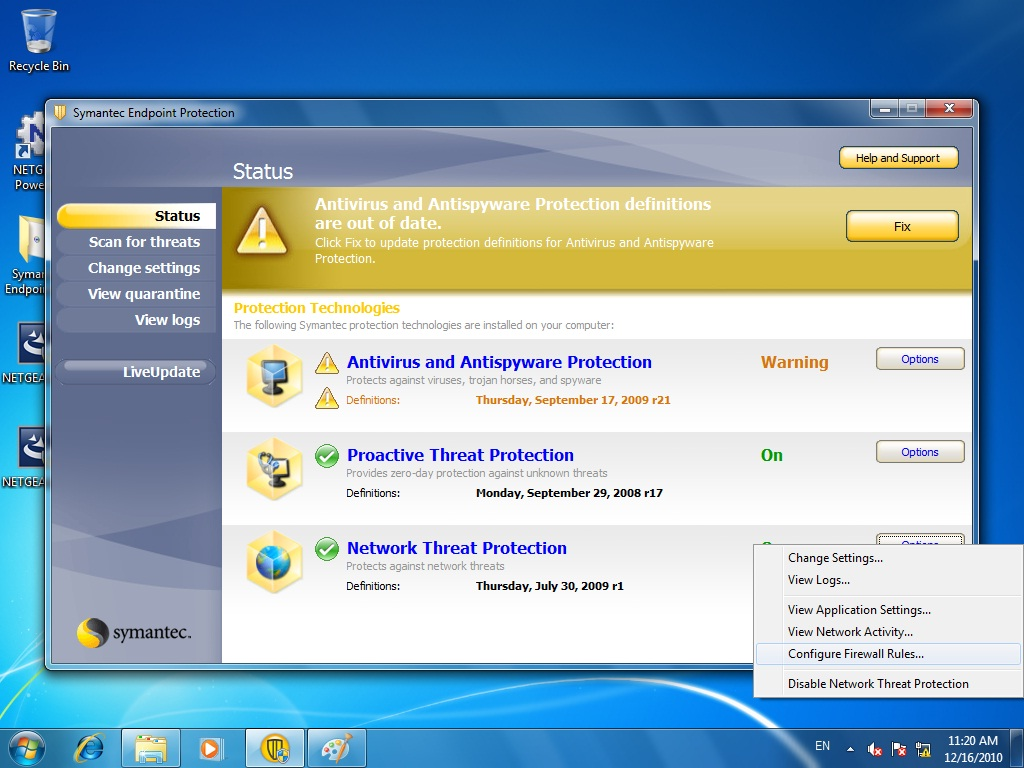Click the yellow warning triangle in banner
The height and width of the screenshot is (768, 1024).
(x=262, y=231)
